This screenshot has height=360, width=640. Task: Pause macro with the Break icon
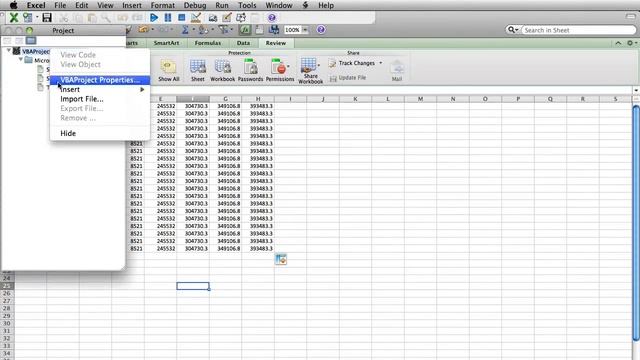[x=168, y=18]
